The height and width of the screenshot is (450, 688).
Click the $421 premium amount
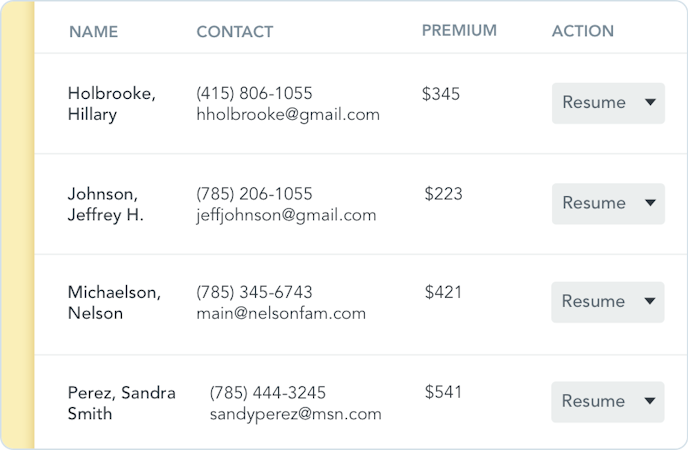[x=443, y=292]
